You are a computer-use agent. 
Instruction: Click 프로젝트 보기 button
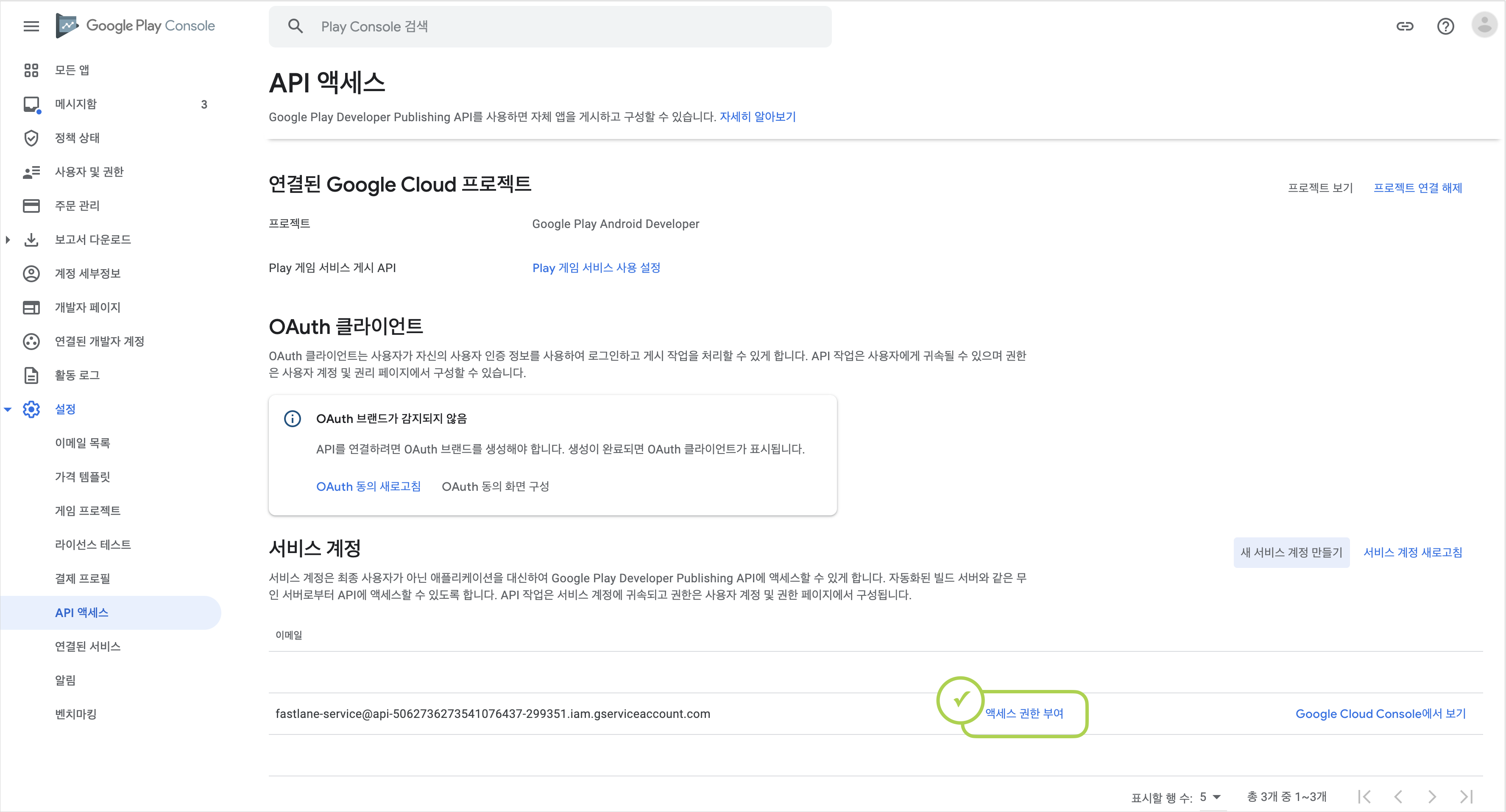(x=1320, y=187)
